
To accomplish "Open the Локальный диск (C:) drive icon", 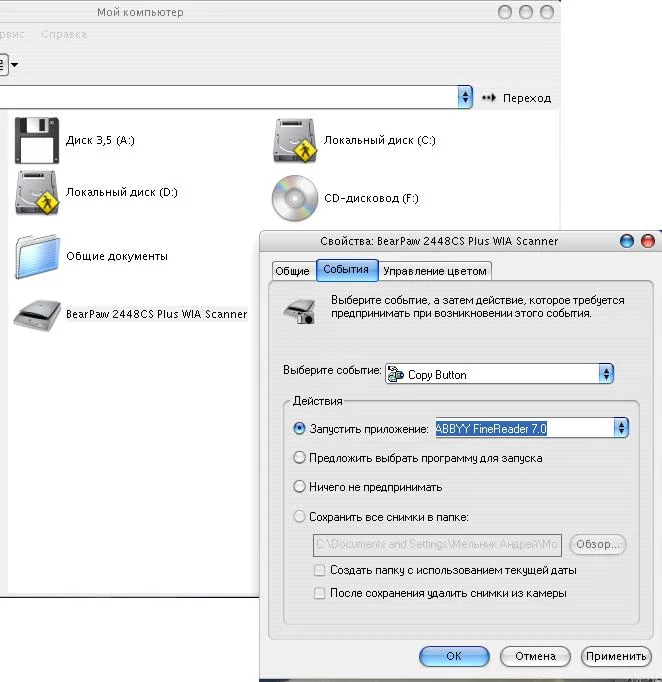I will click(295, 140).
